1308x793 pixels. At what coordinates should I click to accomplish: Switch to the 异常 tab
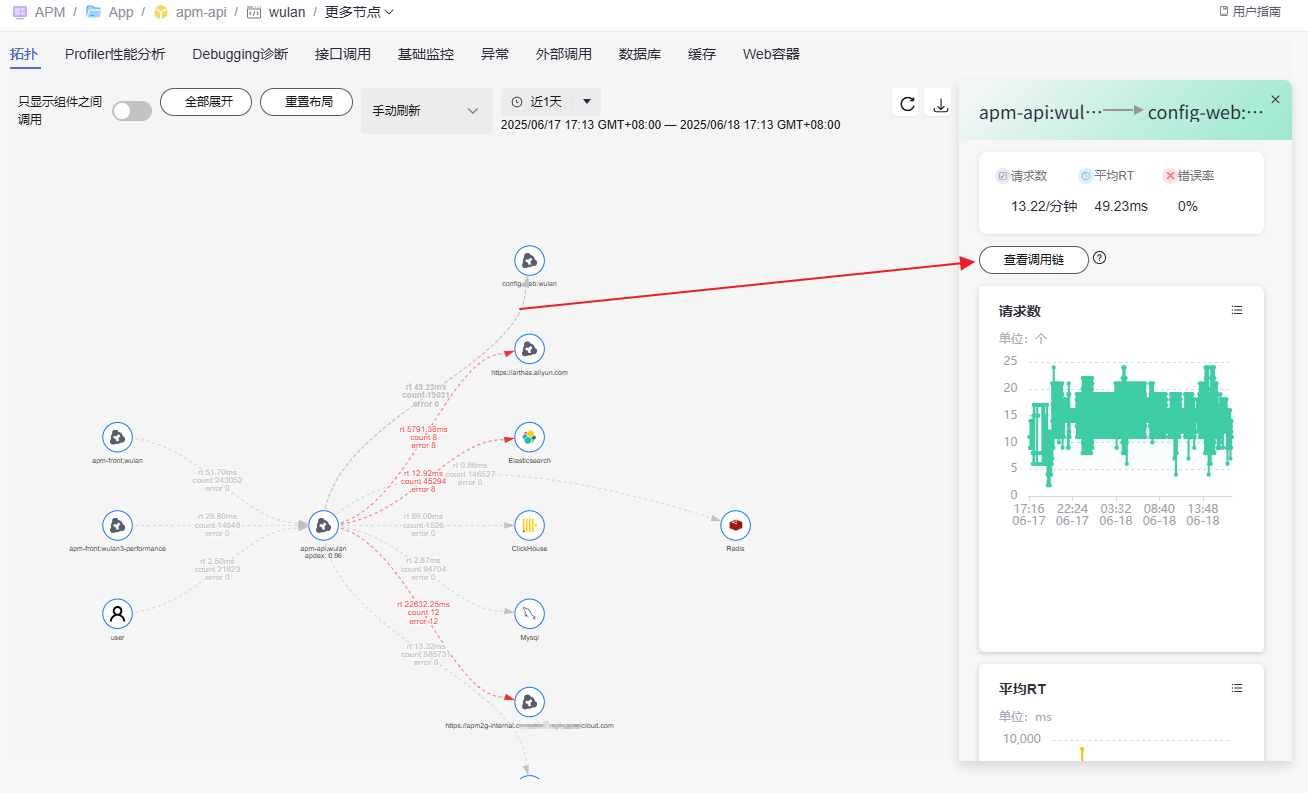tap(495, 54)
